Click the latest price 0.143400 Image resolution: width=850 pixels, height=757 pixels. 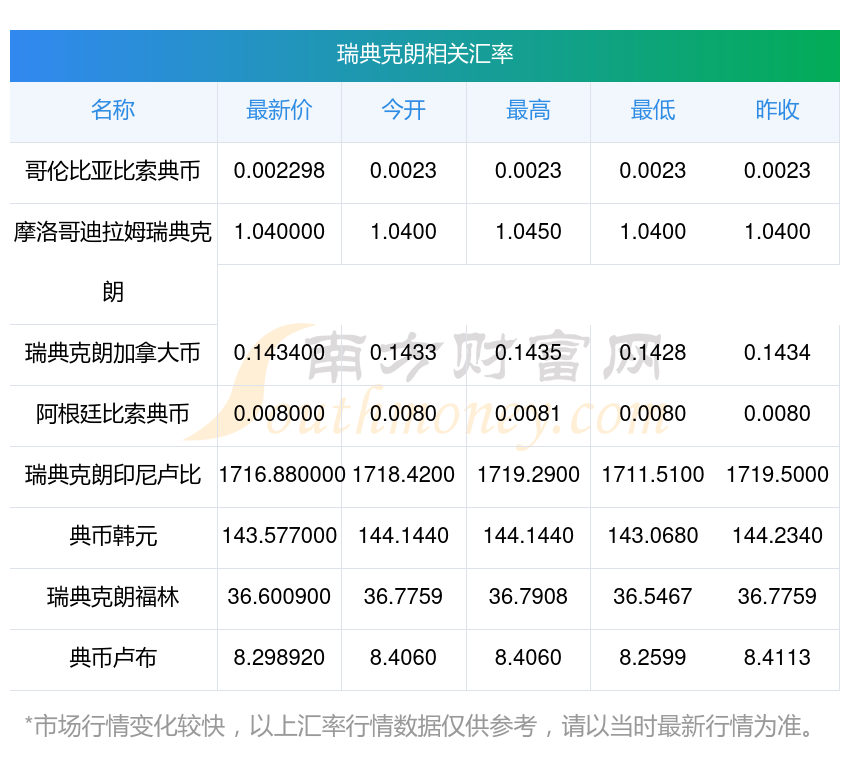click(x=279, y=353)
